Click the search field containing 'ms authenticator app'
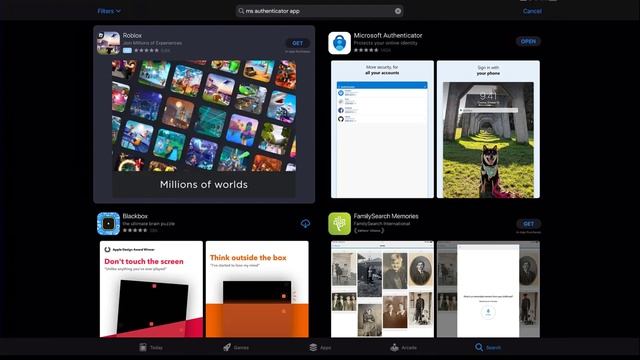The image size is (640, 360). pos(320,11)
